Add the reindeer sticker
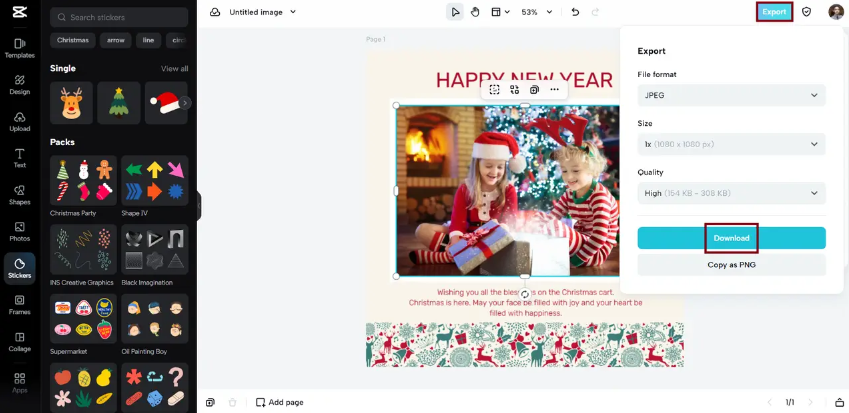 click(x=71, y=103)
